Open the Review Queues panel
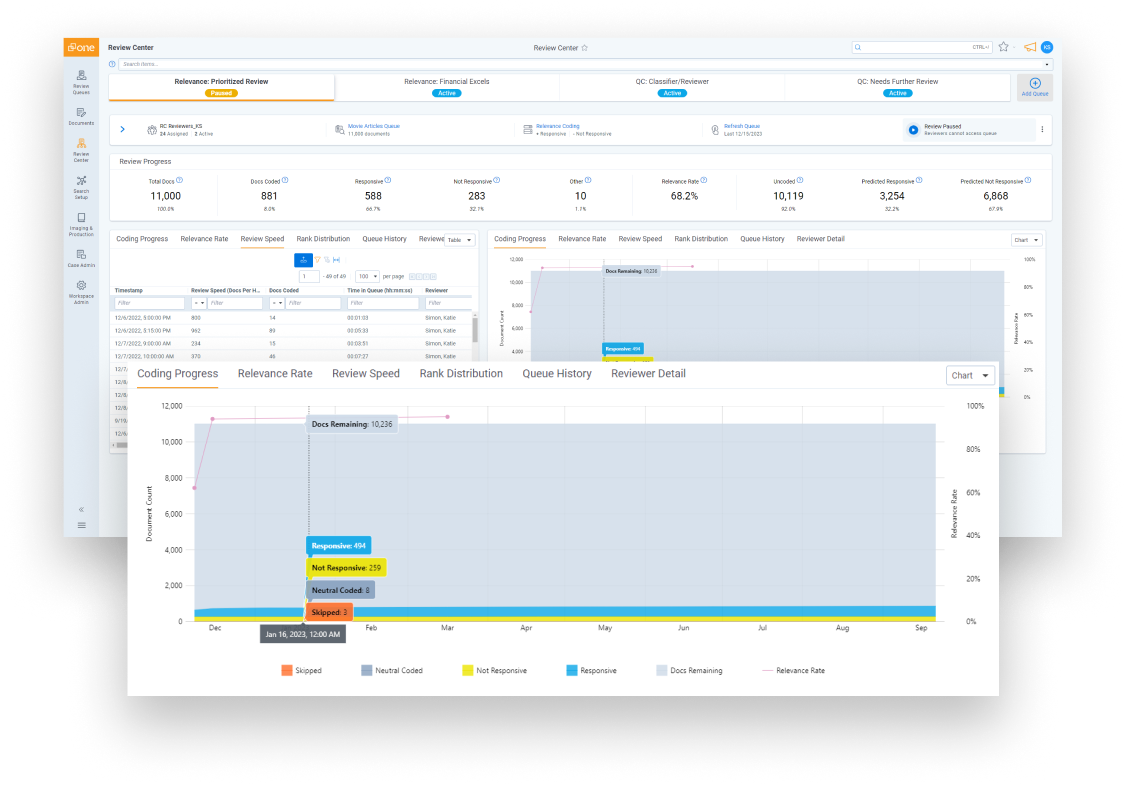 81,82
